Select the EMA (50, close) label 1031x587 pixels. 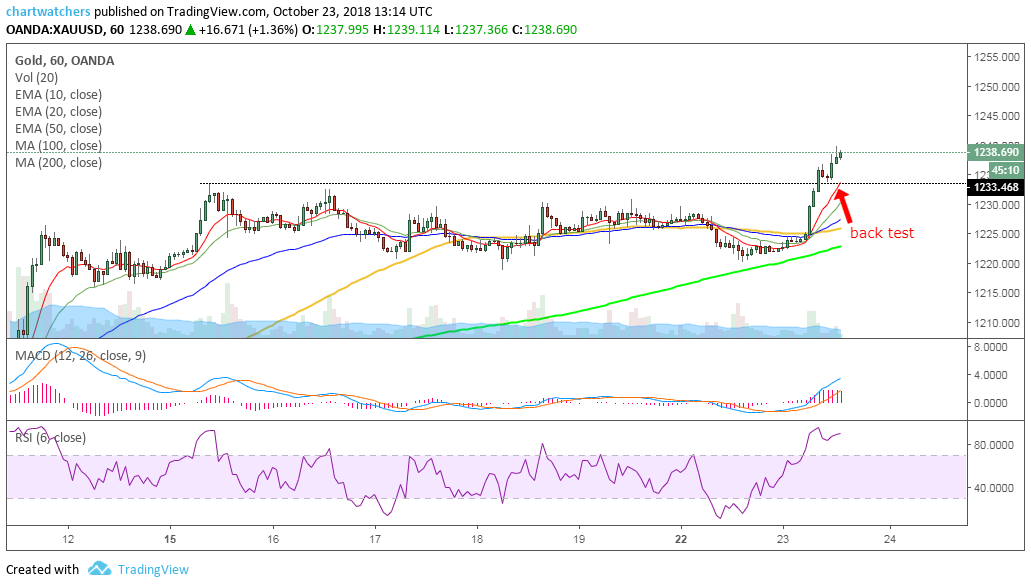point(59,129)
